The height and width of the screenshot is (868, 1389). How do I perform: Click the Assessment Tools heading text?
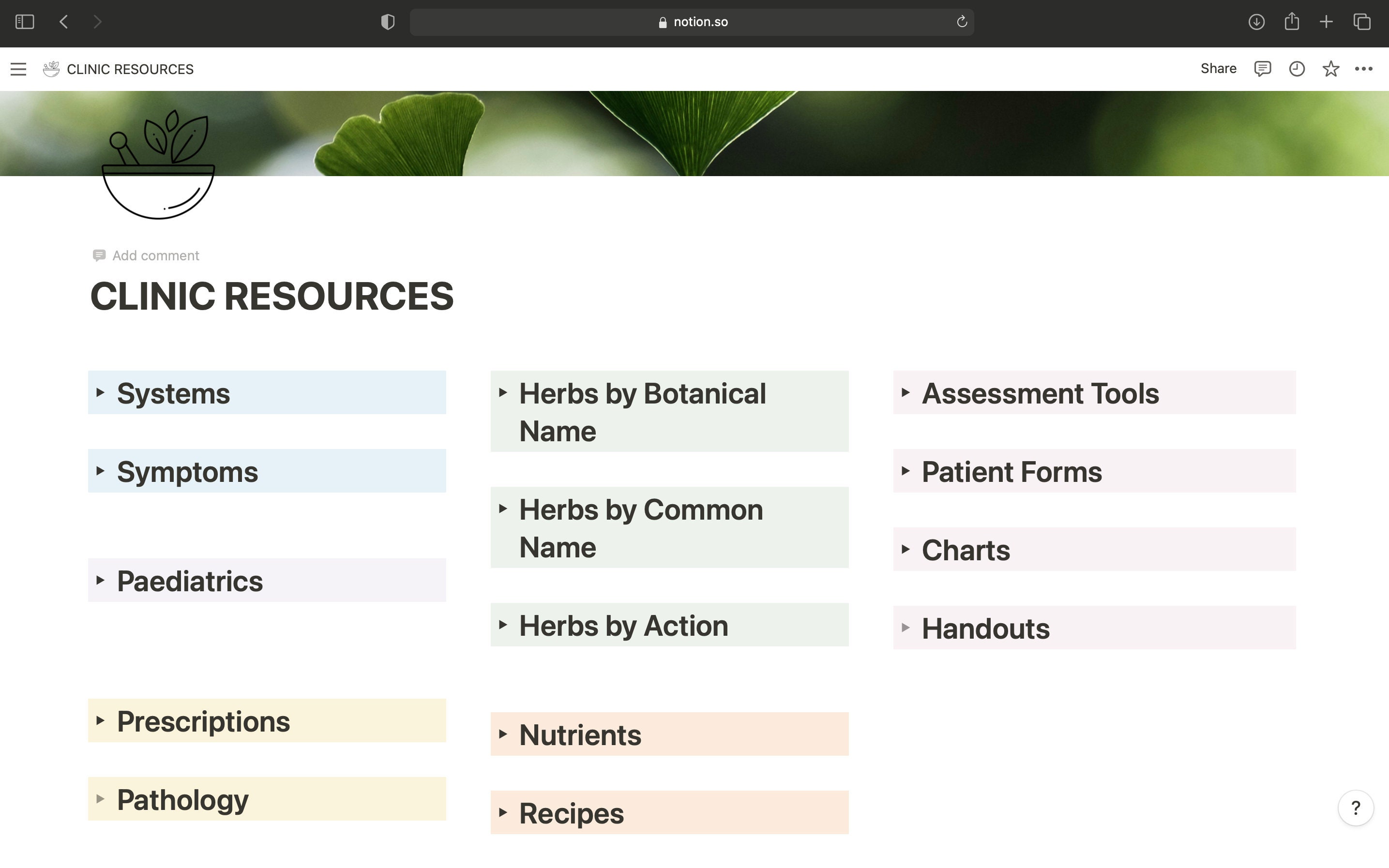click(1041, 394)
